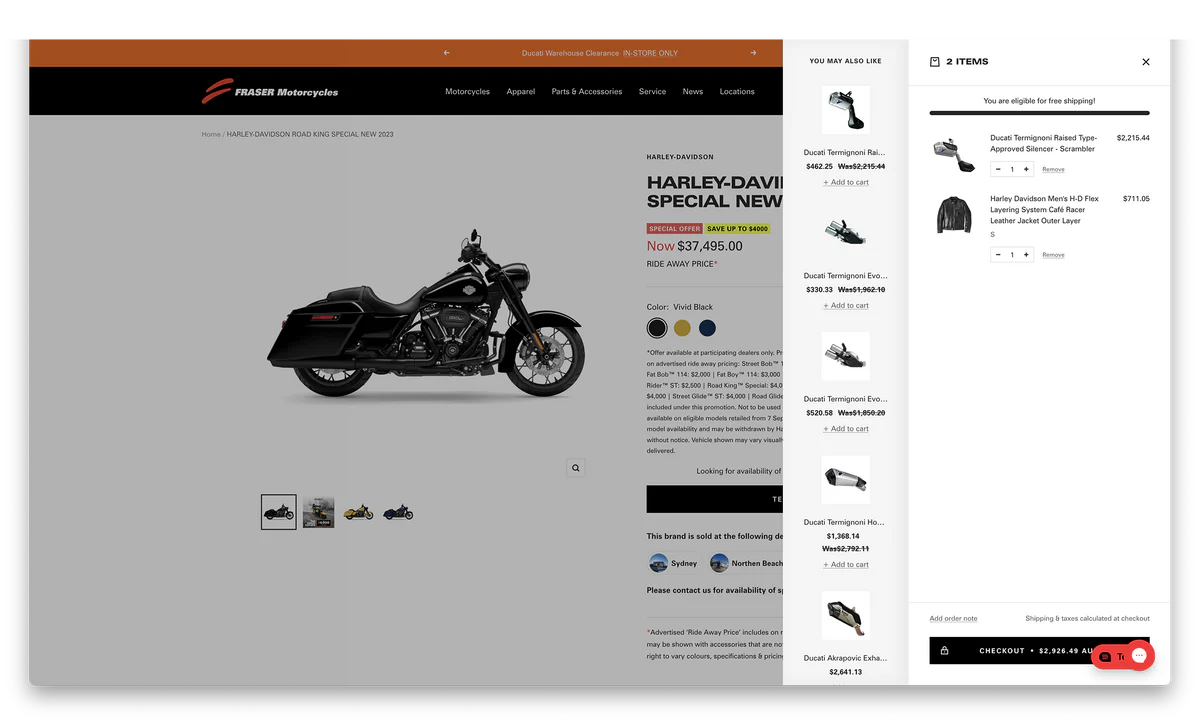Add Ducati Termignoni Rai... ($462.25) to cart
Viewport: 1200px width, 724px height.
click(846, 182)
